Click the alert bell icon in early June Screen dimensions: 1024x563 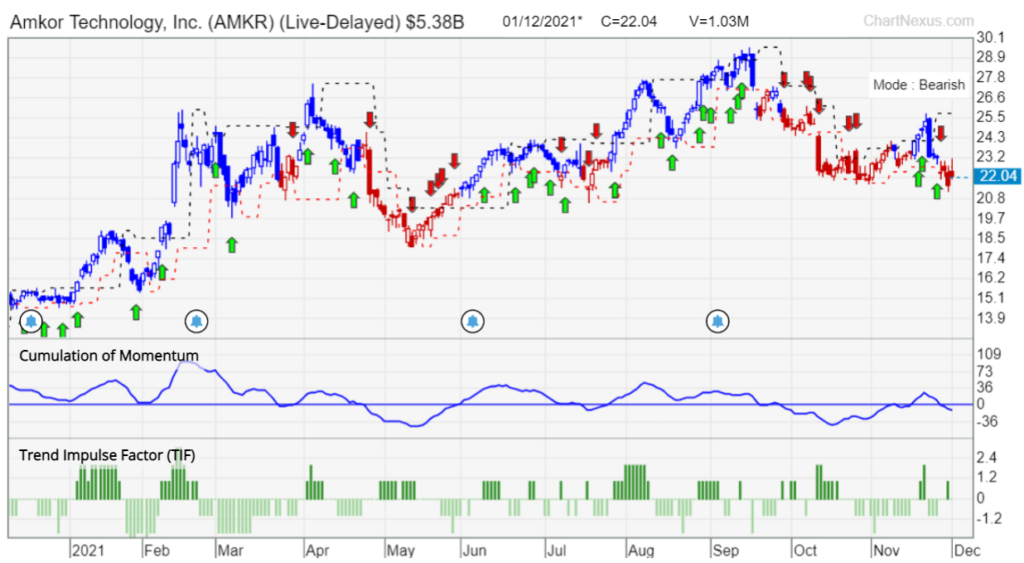point(473,321)
